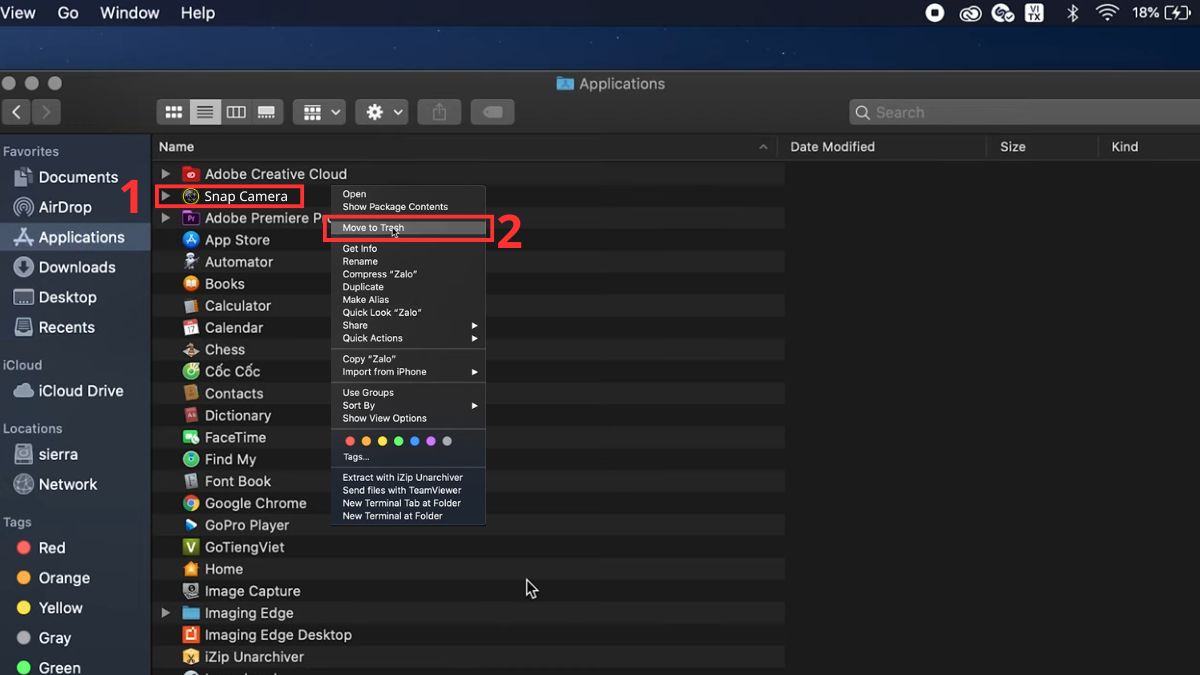Select the iZip Unarchiver icon
1200x675 pixels.
click(191, 657)
